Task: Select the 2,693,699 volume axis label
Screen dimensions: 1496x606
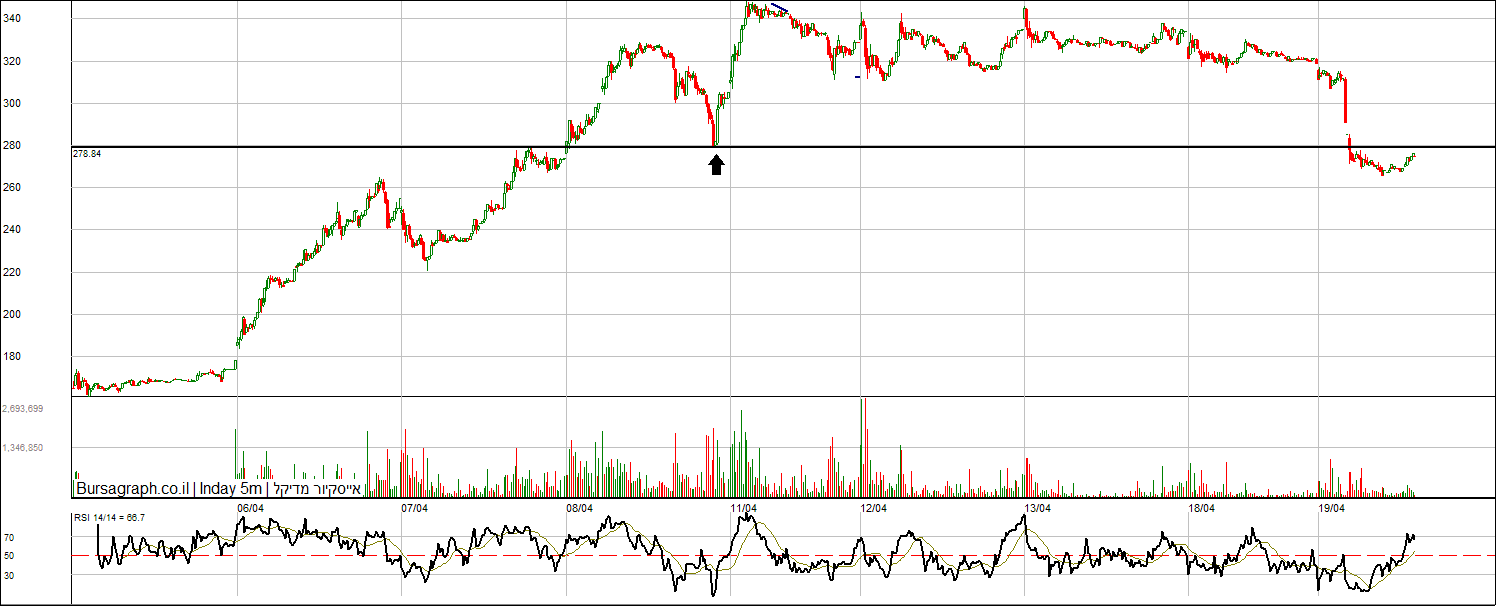Action: pos(23,409)
